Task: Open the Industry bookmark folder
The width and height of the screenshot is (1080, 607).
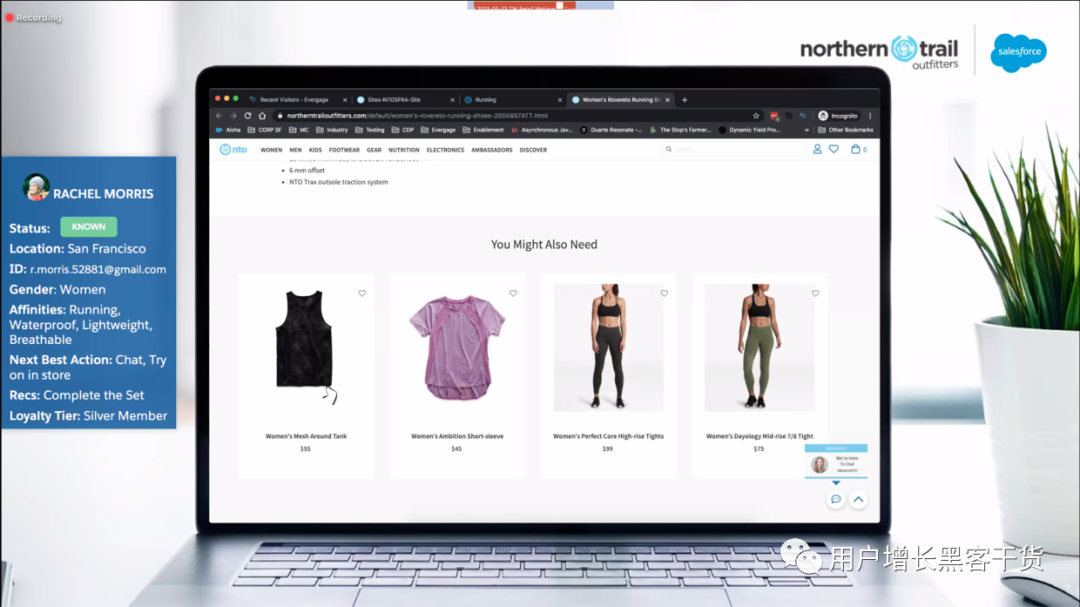Action: (332, 130)
